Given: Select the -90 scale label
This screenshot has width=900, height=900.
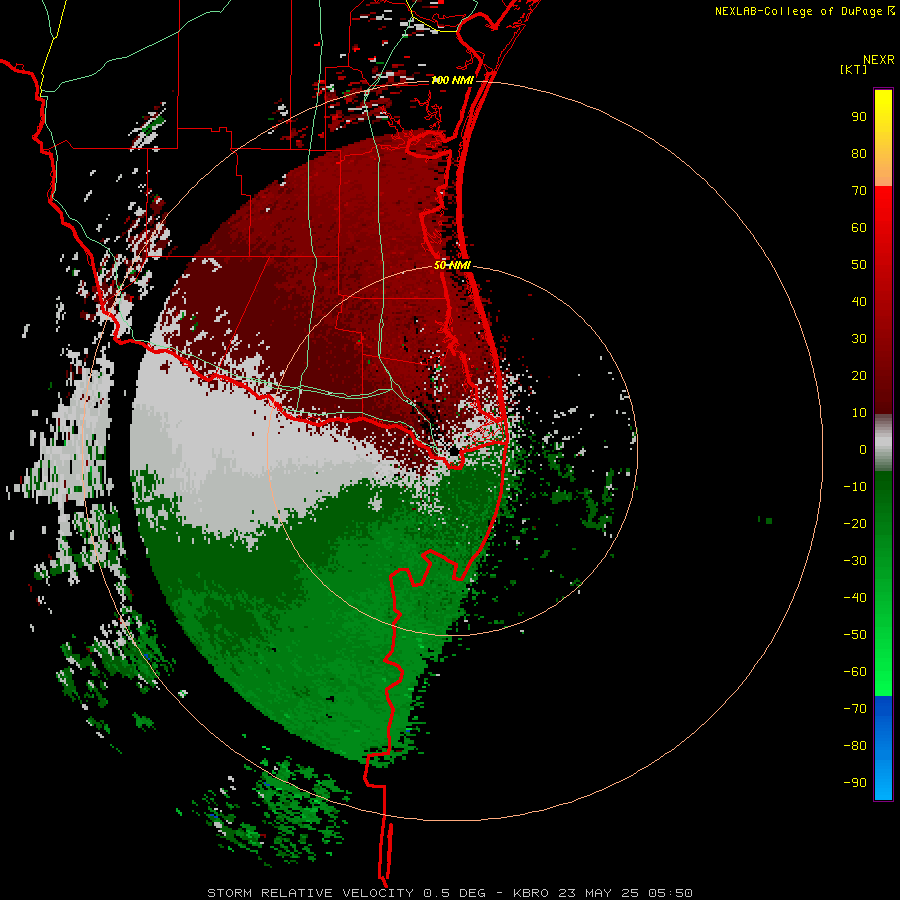Looking at the screenshot, I should point(855,782).
